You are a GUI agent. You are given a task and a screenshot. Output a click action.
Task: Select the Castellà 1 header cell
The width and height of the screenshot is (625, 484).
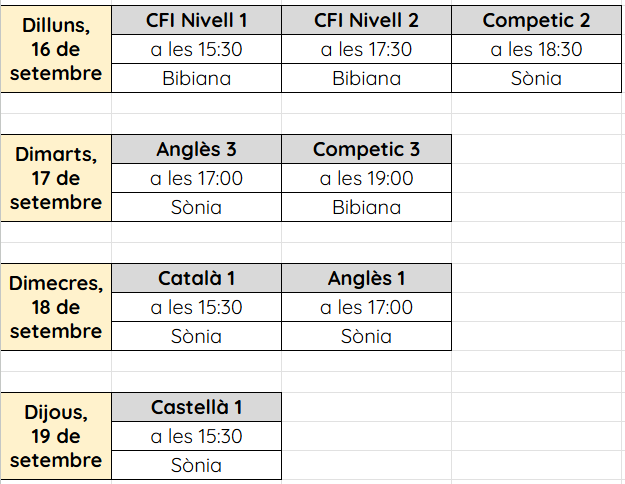[196, 407]
